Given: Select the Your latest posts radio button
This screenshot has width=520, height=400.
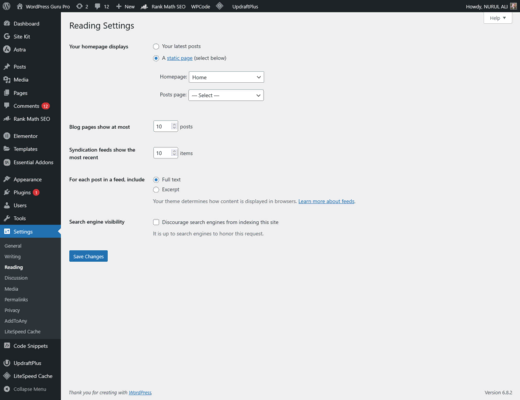Looking at the screenshot, I should (156, 46).
